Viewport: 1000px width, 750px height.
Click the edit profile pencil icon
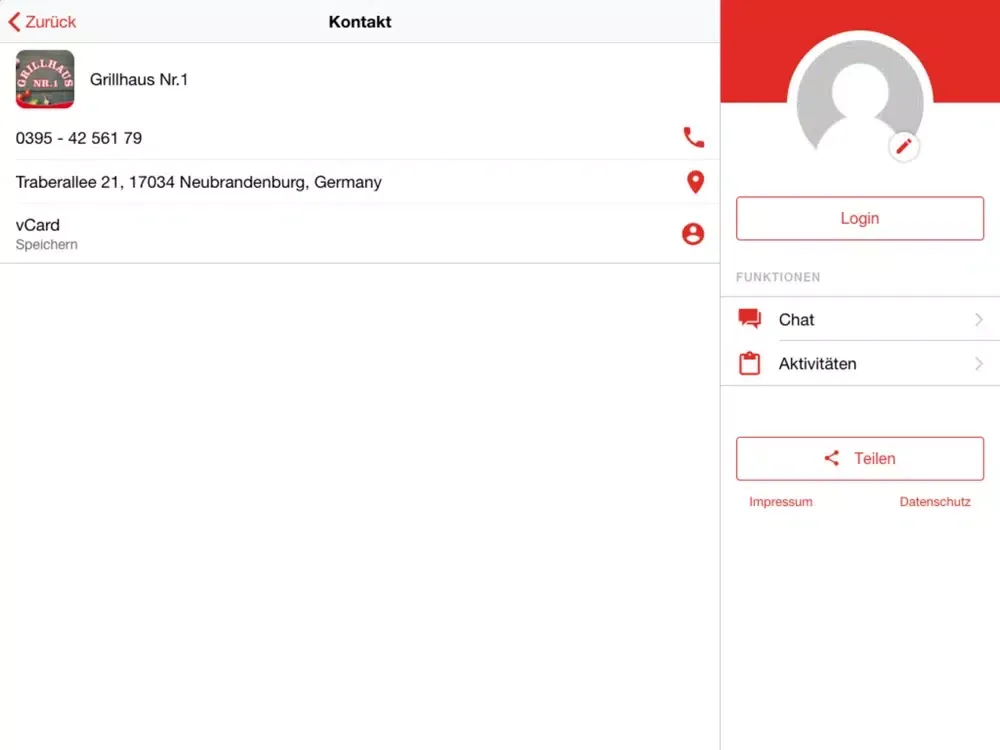pos(903,147)
